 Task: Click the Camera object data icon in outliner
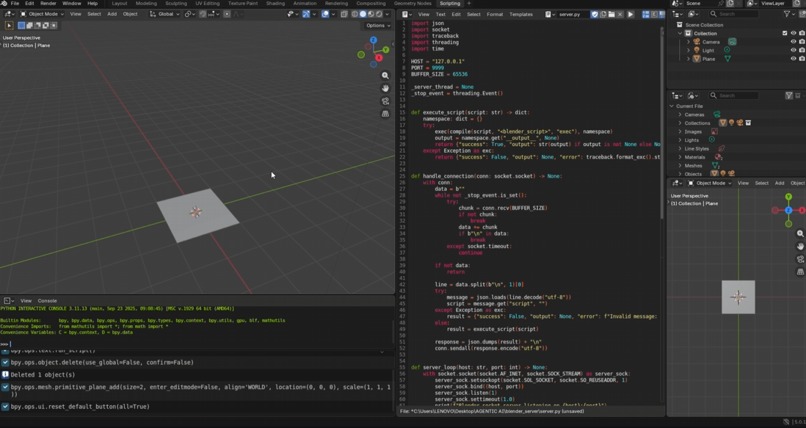coord(732,42)
